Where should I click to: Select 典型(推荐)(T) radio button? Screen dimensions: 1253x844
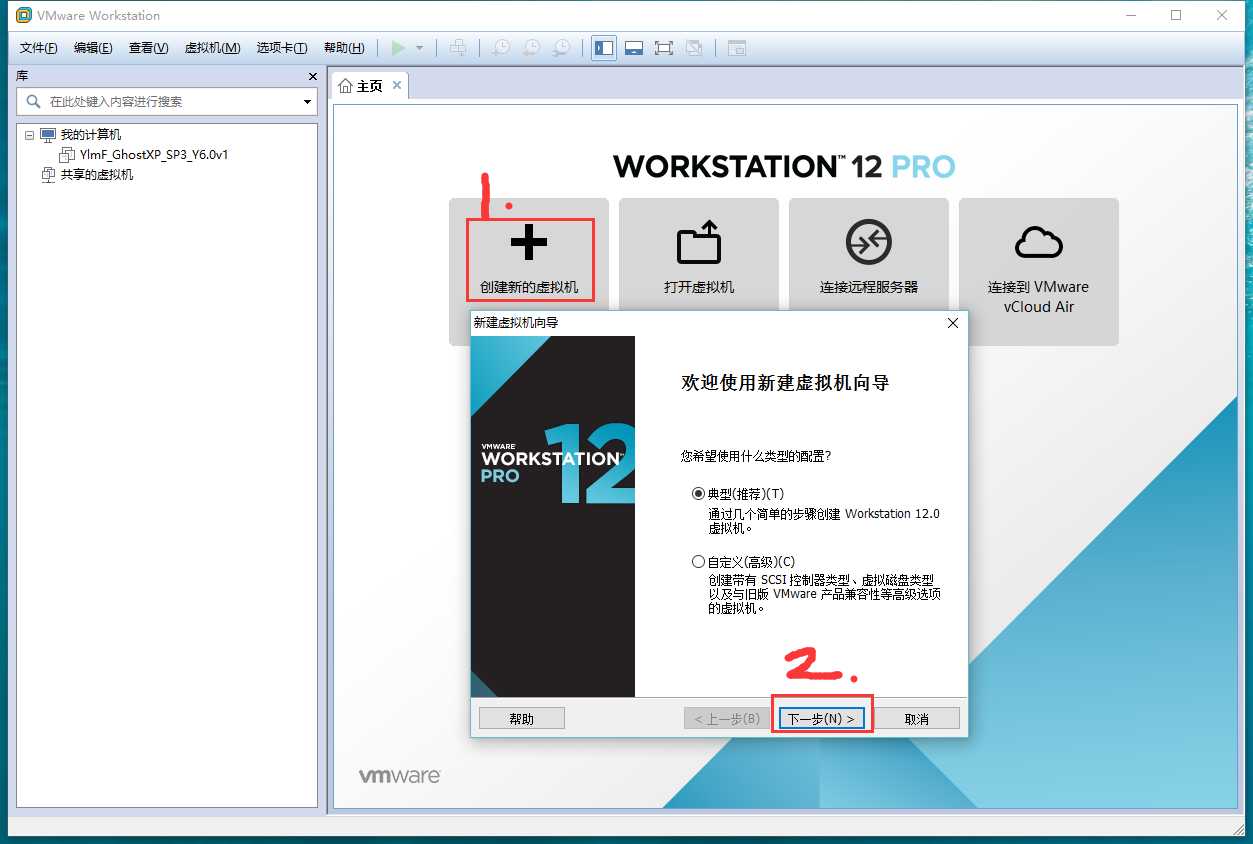point(698,494)
